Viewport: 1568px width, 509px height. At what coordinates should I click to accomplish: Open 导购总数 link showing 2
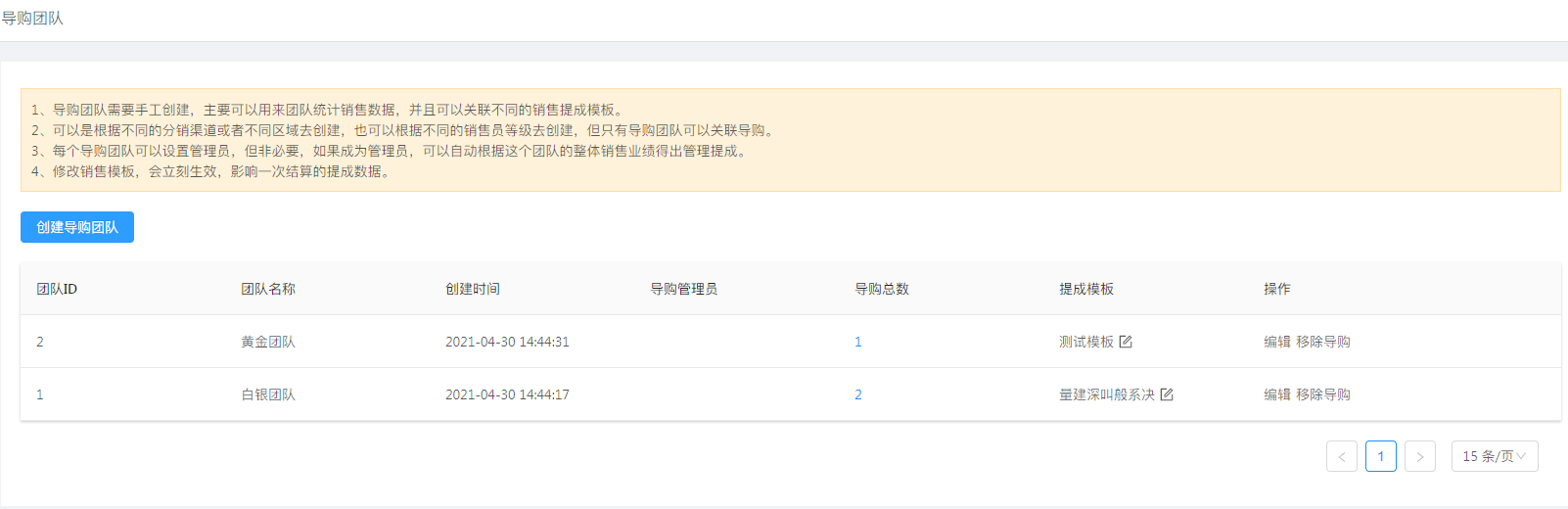coord(858,394)
